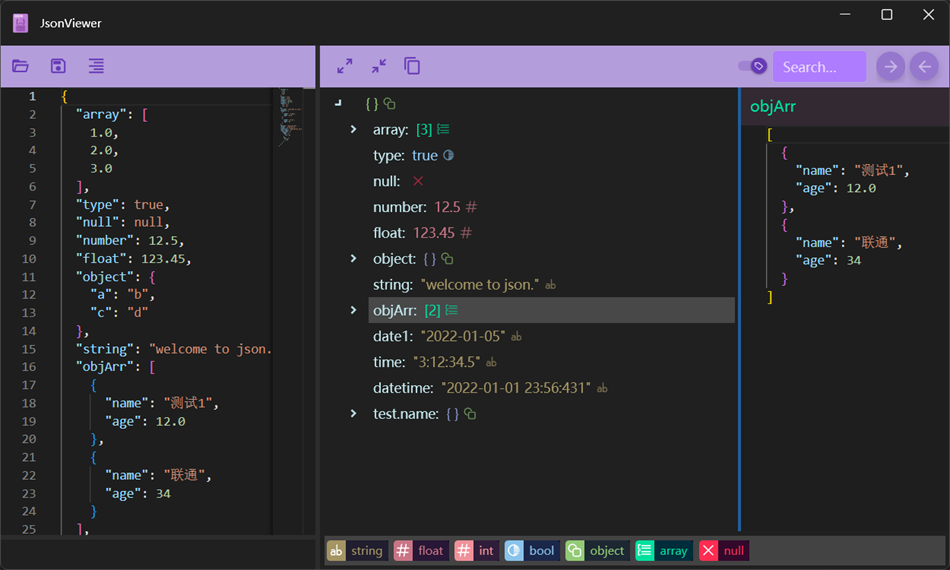950x570 pixels.
Task: Click array icon in objArr row
Action: 452,310
